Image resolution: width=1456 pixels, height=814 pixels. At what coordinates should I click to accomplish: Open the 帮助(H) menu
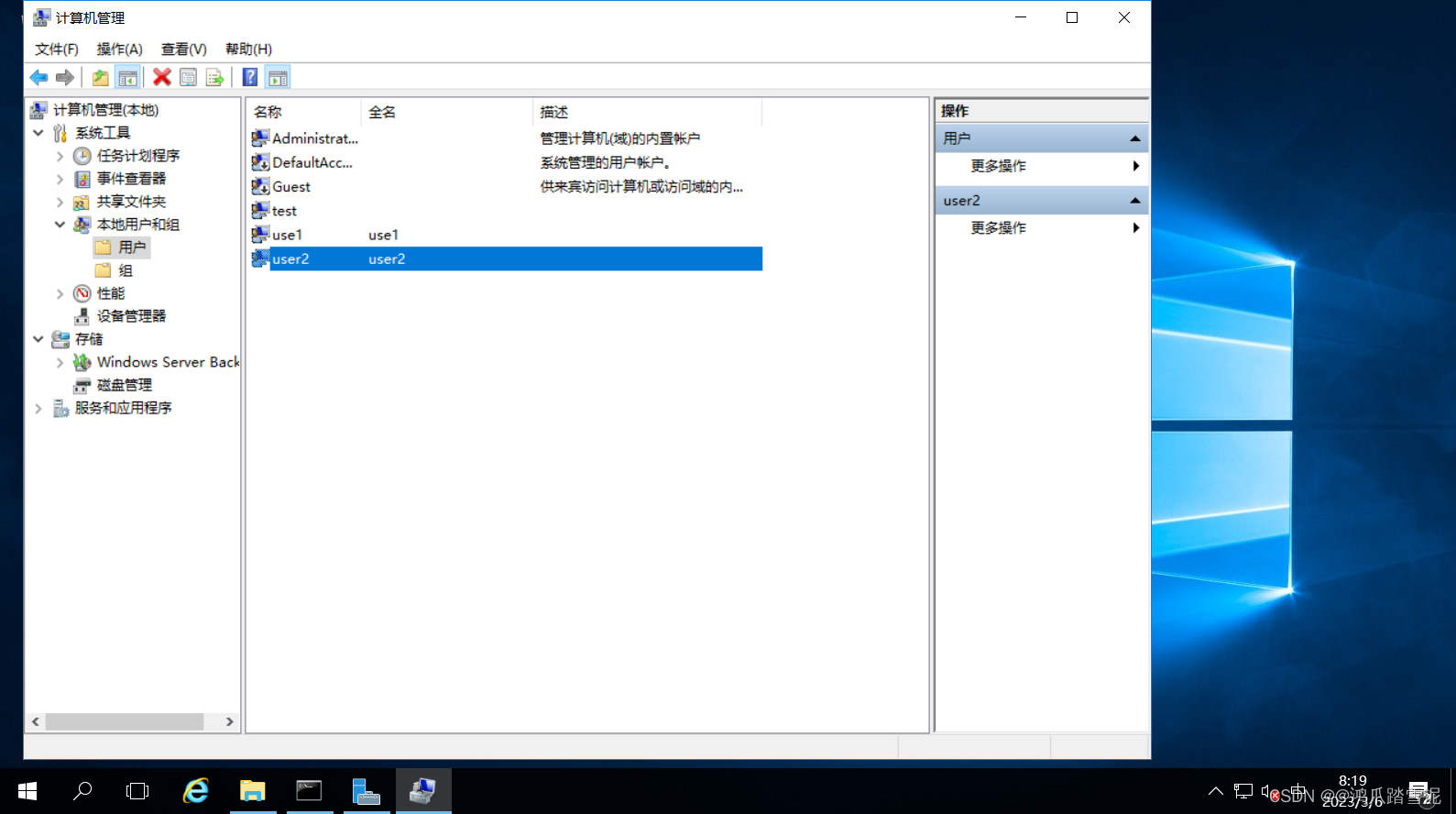tap(248, 49)
